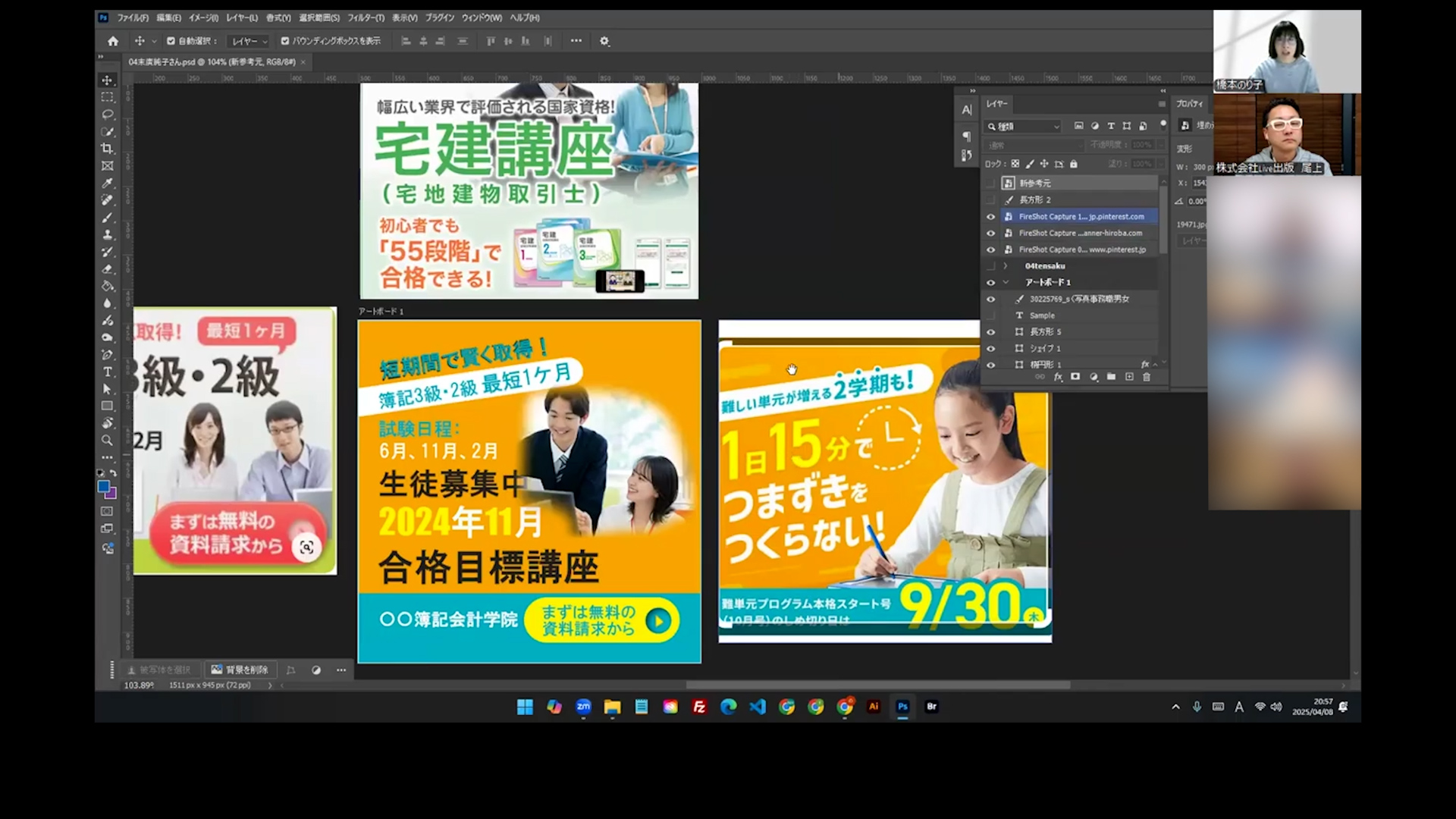The image size is (1456, 819).
Task: Open the フィルター(T) menu
Action: click(x=366, y=17)
